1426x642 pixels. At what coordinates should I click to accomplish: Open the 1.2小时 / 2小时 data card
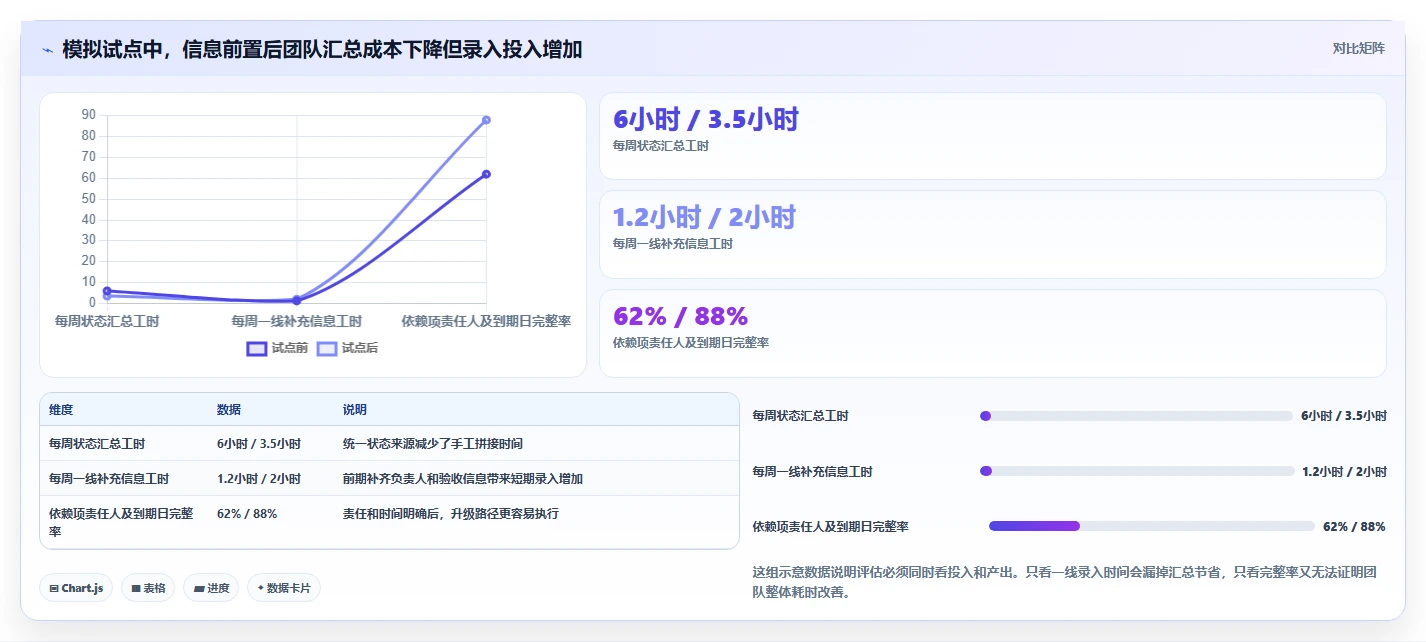(992, 234)
